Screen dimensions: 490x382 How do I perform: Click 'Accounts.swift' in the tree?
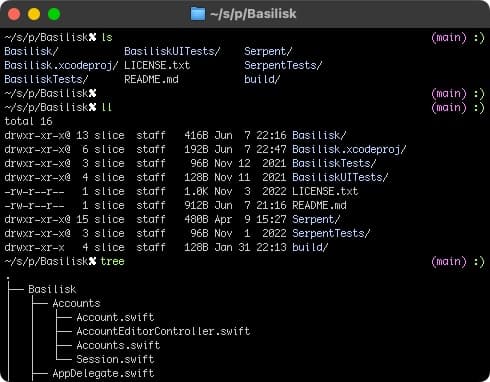[118, 345]
